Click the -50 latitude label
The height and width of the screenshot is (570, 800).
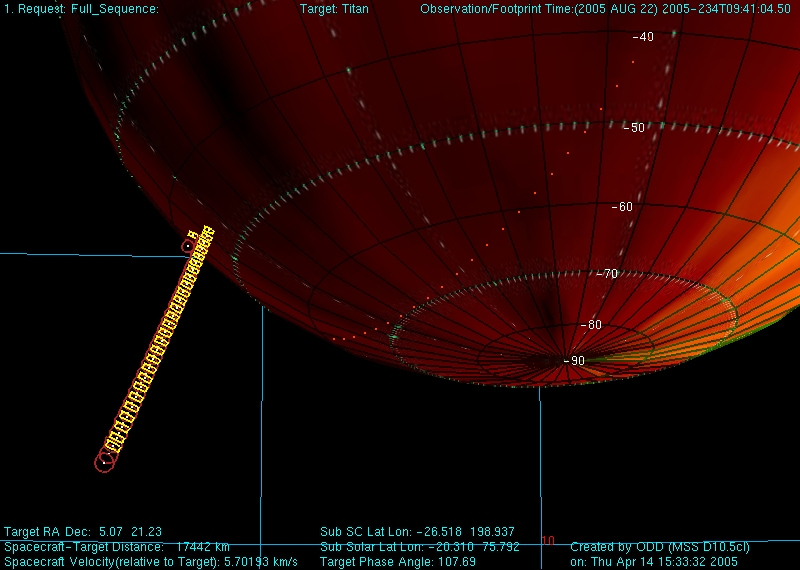tap(634, 128)
